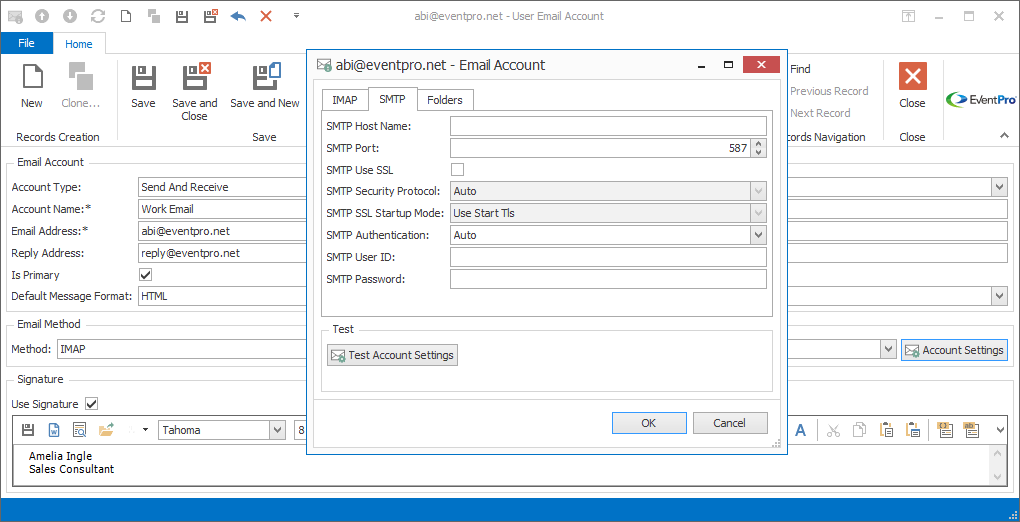The width and height of the screenshot is (1020, 522).
Task: Click the small clone icon in quick access toolbar
Action: (x=154, y=16)
